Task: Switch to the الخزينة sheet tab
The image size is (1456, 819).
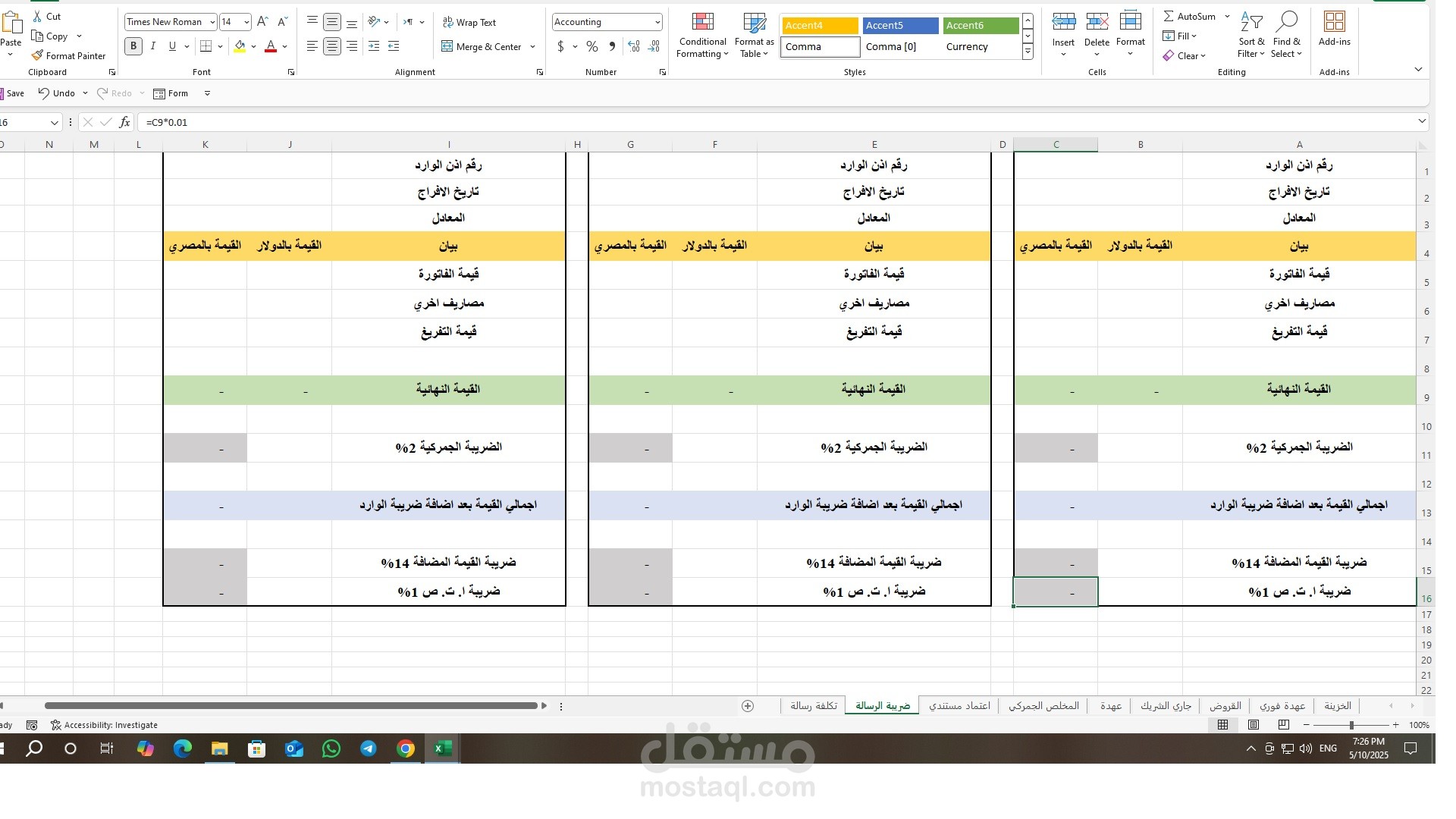Action: (x=1338, y=706)
